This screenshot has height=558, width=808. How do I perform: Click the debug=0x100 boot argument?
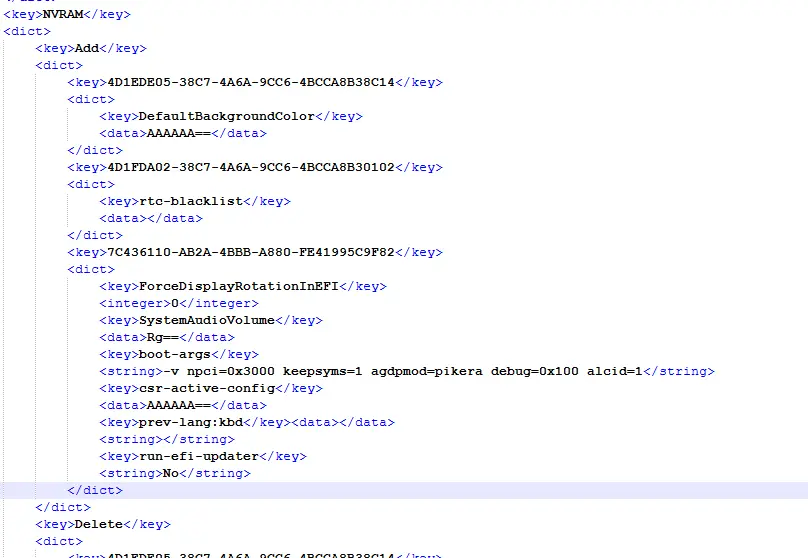[x=534, y=371]
